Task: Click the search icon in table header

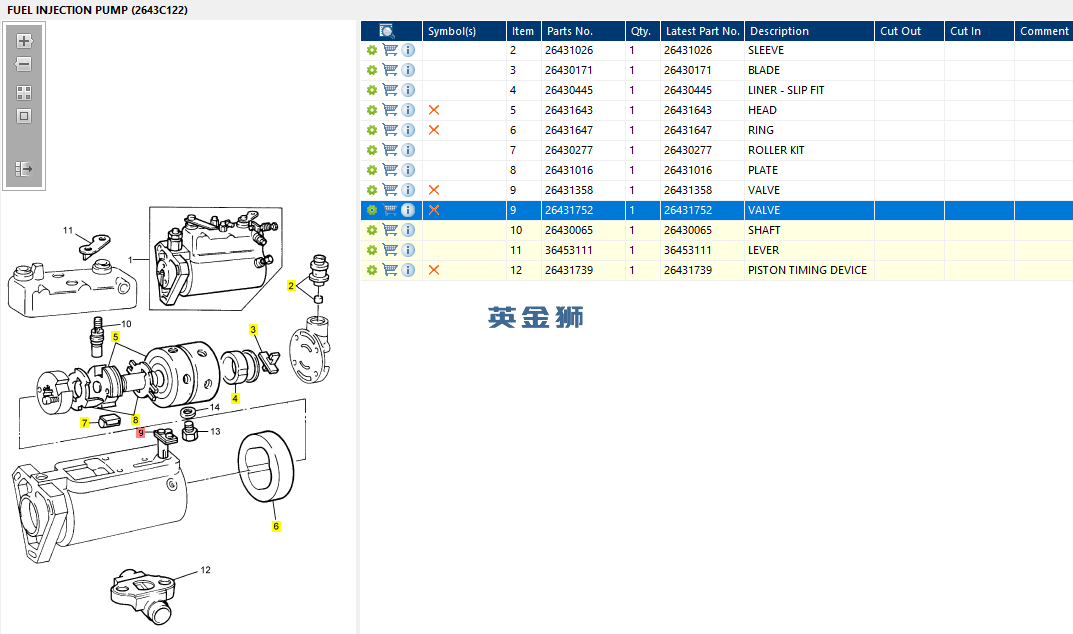Action: pos(387,31)
